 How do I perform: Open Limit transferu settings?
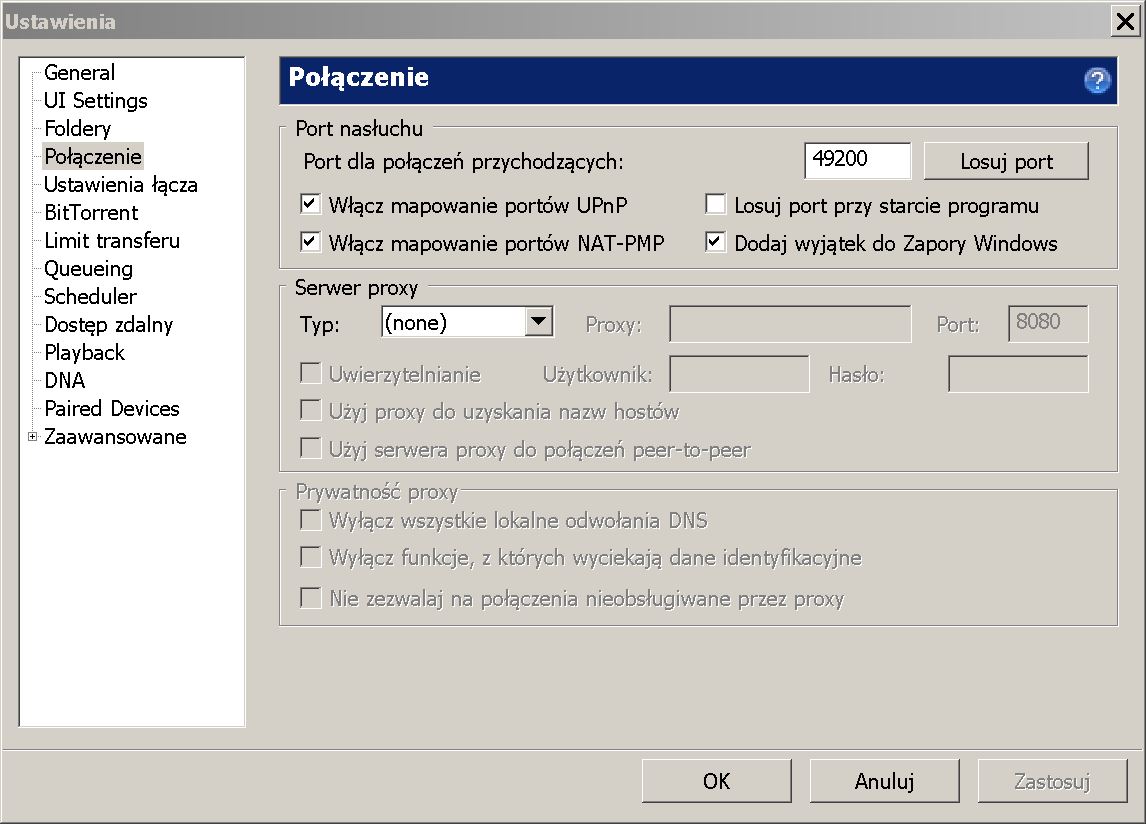[112, 241]
